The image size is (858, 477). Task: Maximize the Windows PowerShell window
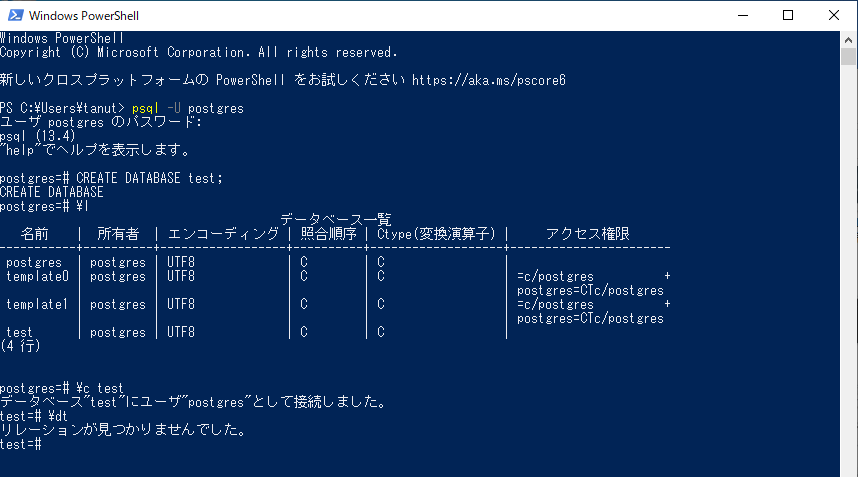coord(788,15)
